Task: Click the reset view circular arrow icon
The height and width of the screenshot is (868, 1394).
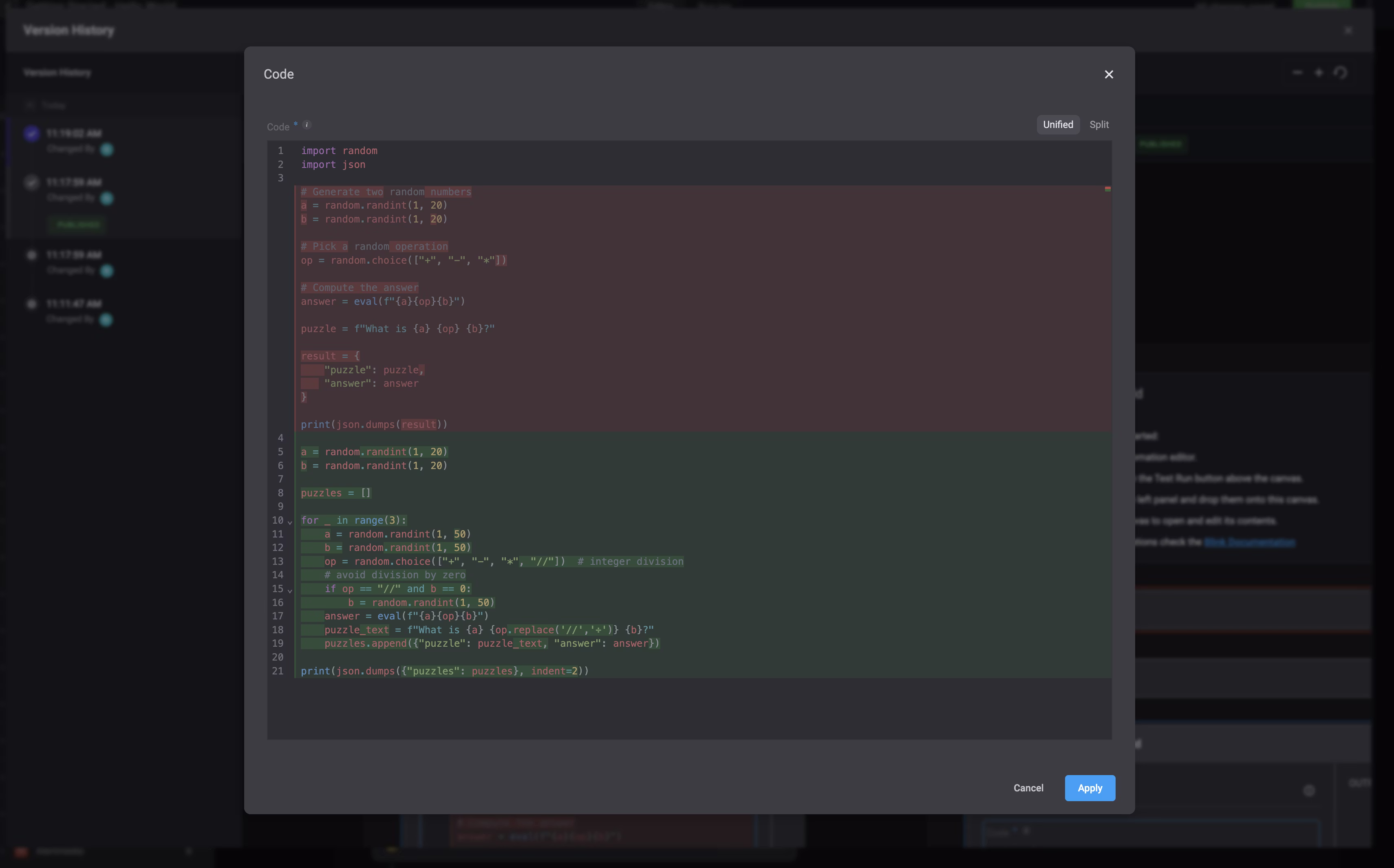Action: pyautogui.click(x=1340, y=73)
